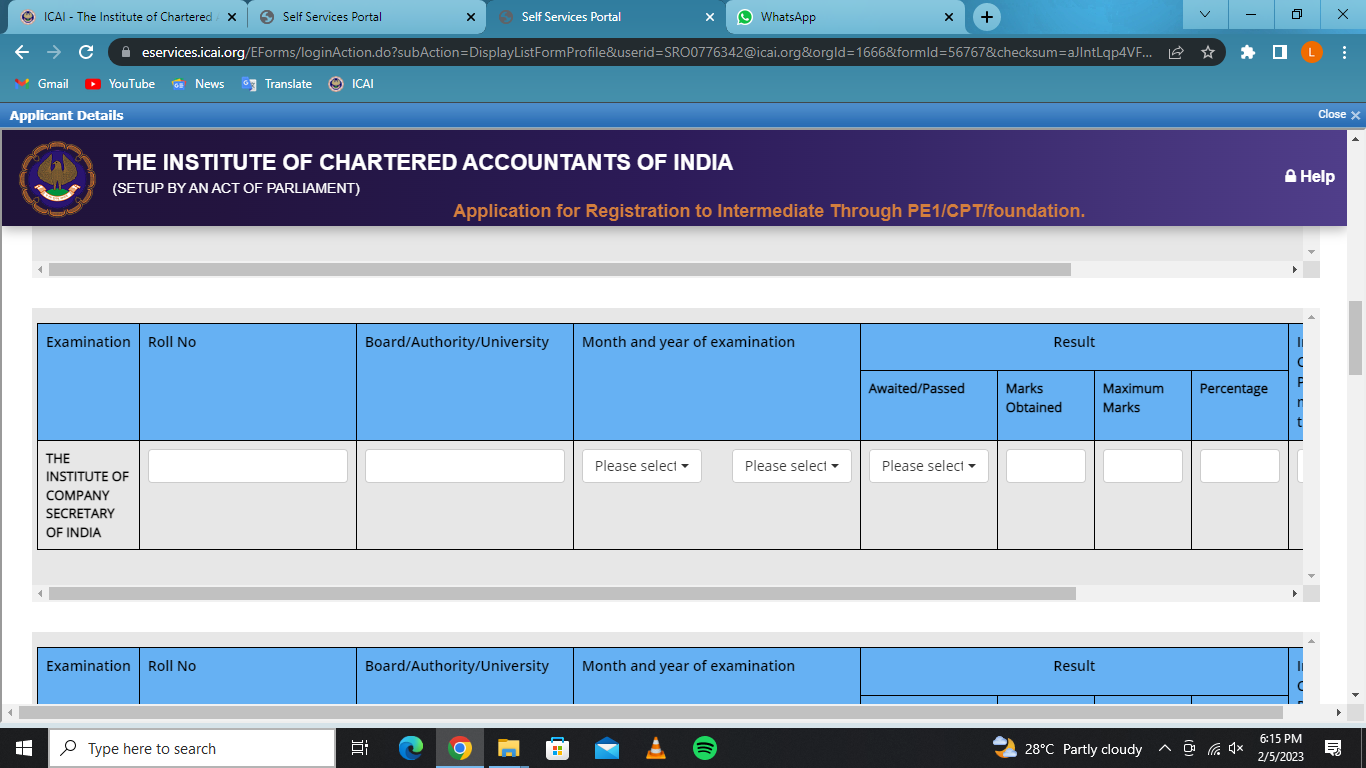Click the browser reload page icon

pos(86,52)
